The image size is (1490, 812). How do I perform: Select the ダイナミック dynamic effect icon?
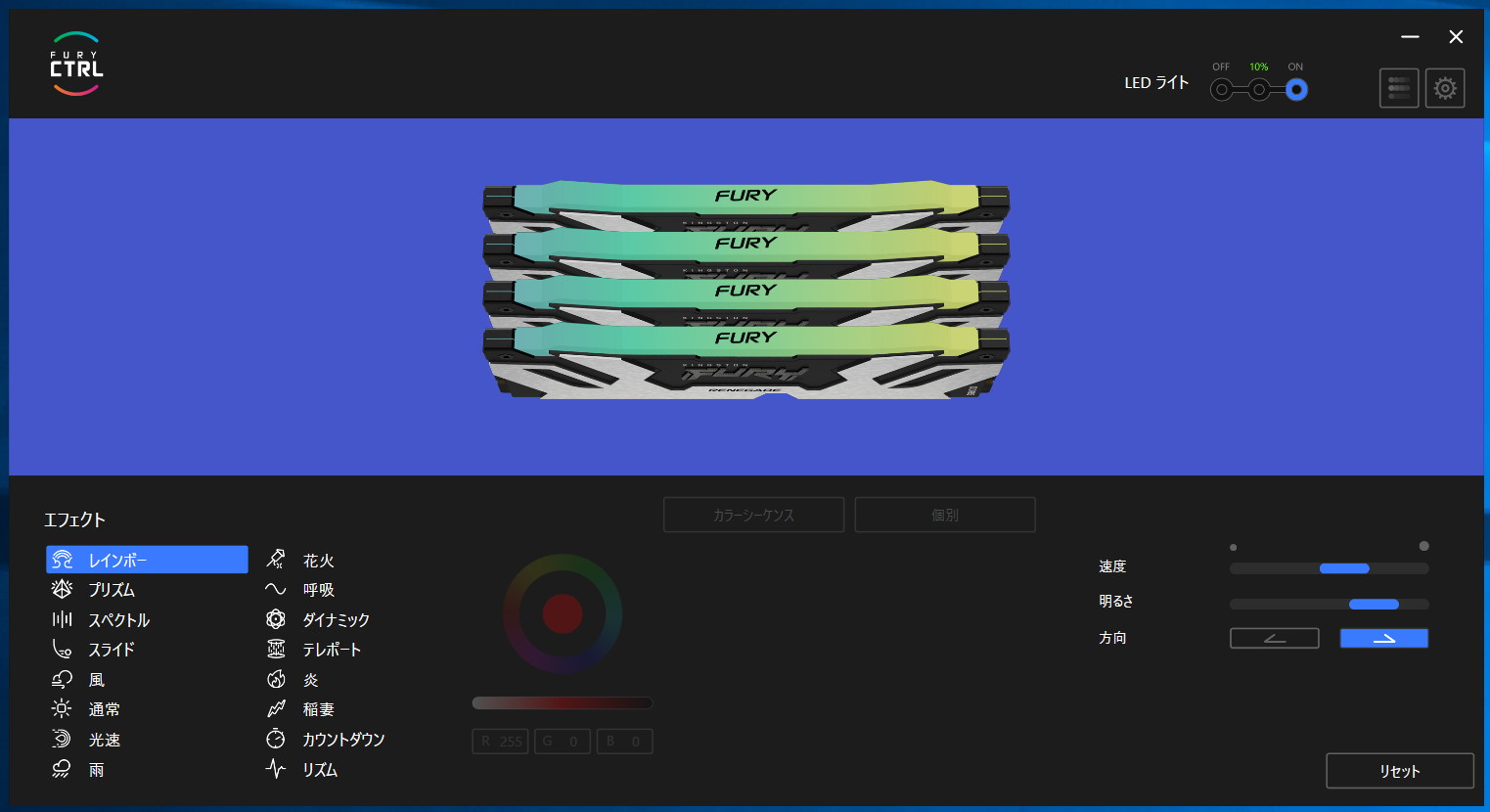click(276, 619)
